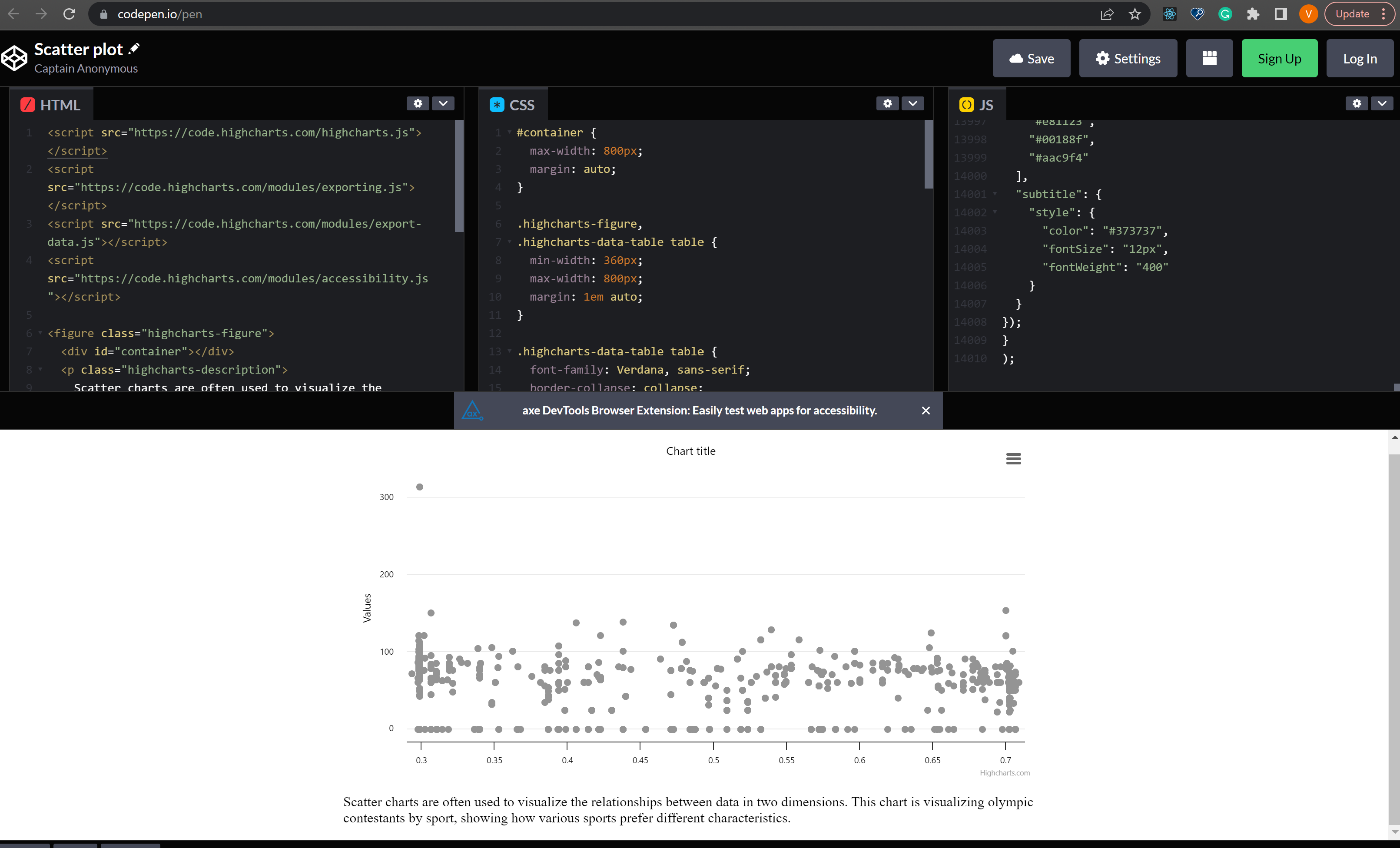1400x848 pixels.
Task: Open the CSS editor settings gear
Action: click(x=888, y=103)
